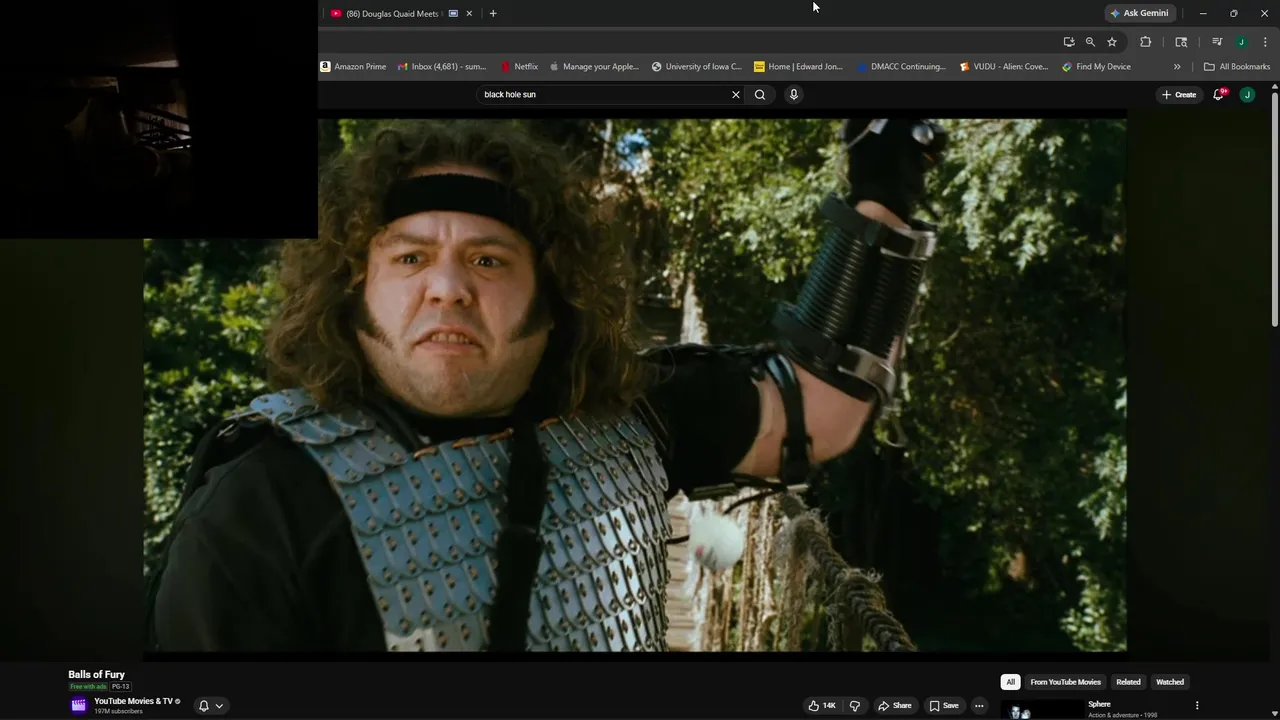Select the Douglas Quaid Meets tab
1280x720 pixels.
pos(400,14)
